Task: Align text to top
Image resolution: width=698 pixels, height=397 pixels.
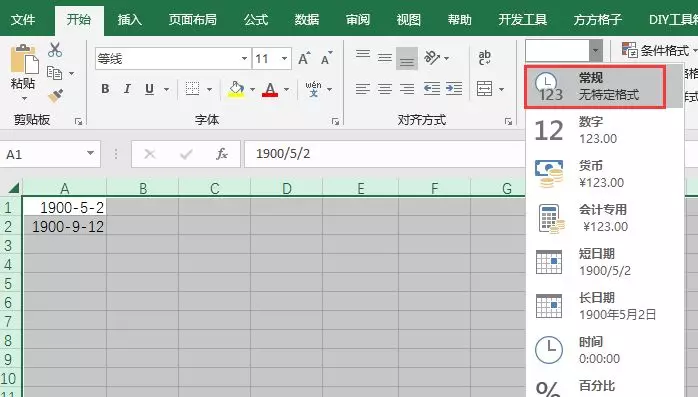Action: tap(363, 55)
